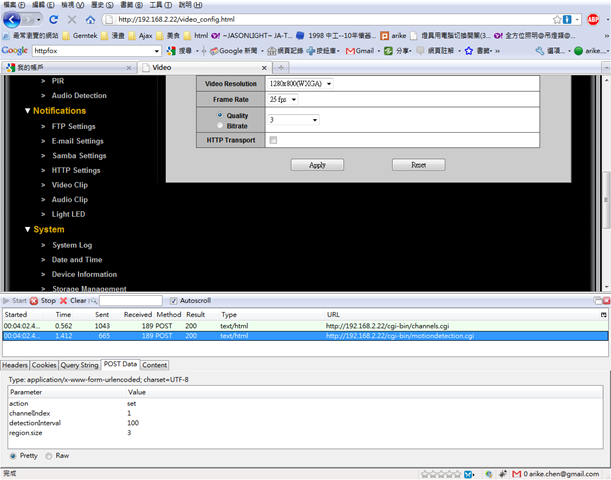Image resolution: width=611 pixels, height=480 pixels.
Task: Detach HttpFox panel to window icon
Action: (598, 300)
